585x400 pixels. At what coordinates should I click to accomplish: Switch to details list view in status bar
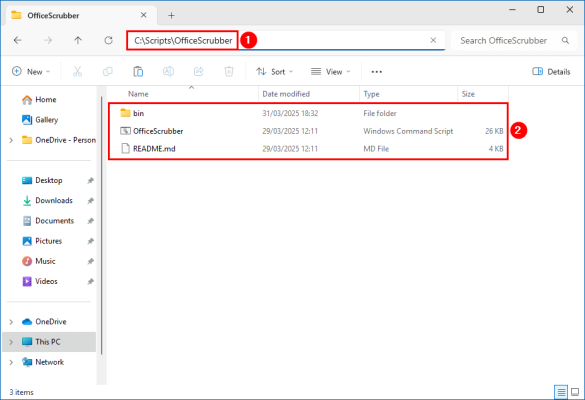point(561,392)
